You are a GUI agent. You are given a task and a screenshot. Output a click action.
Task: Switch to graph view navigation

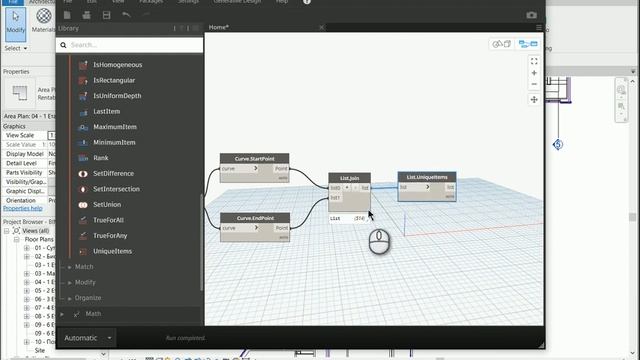point(528,44)
